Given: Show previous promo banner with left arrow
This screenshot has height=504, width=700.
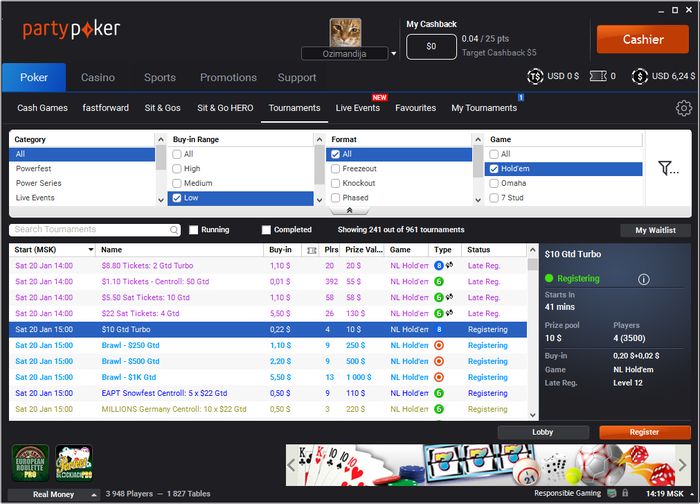Looking at the screenshot, I should coord(292,465).
